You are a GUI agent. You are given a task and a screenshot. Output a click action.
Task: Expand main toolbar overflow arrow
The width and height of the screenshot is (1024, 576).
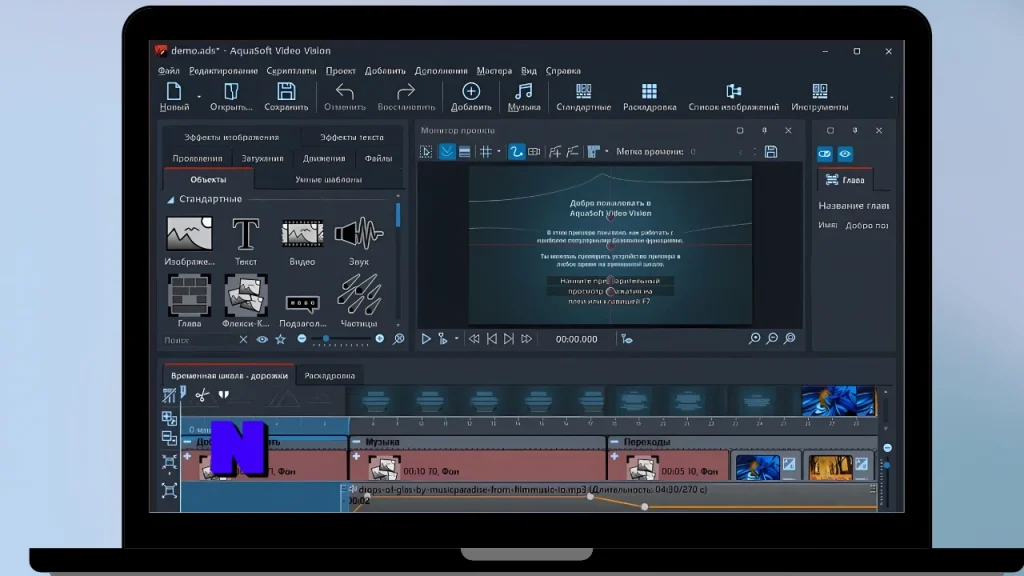[891, 97]
